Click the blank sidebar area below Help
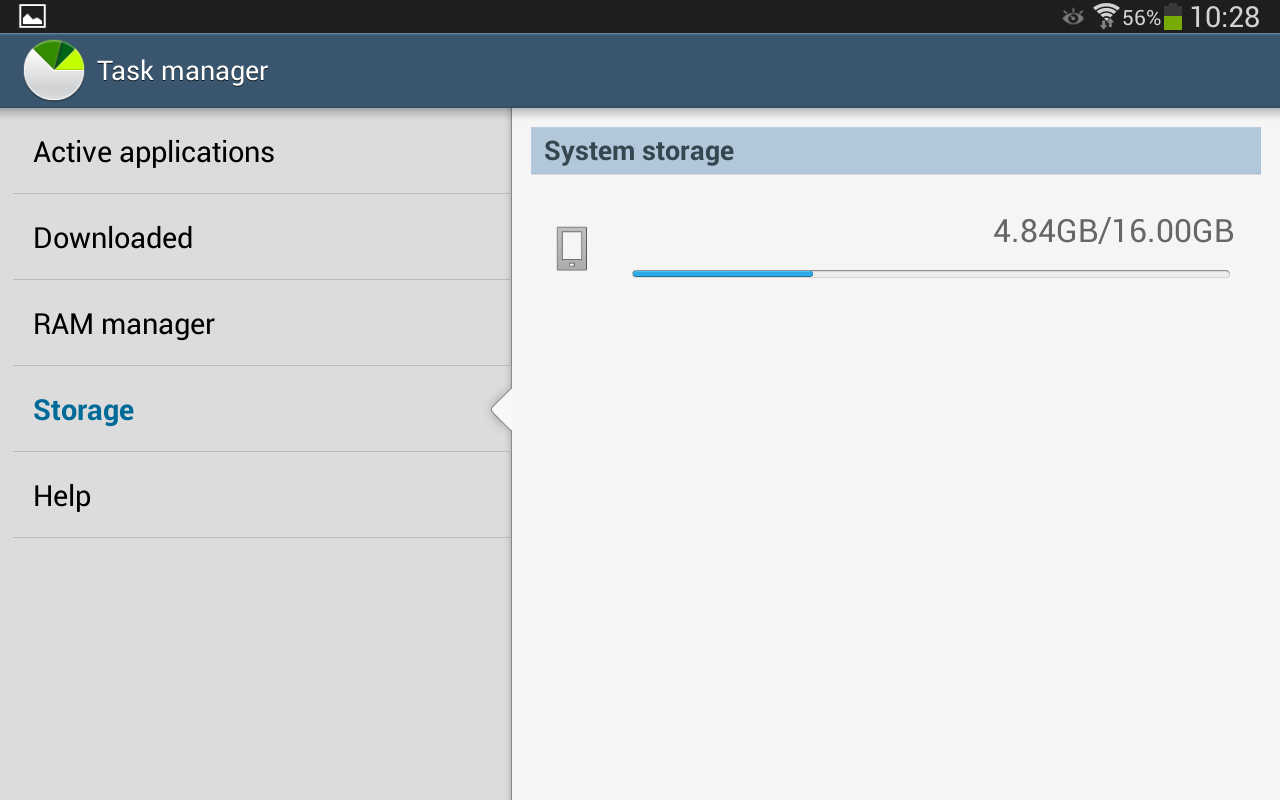This screenshot has width=1280, height=800. [x=256, y=668]
